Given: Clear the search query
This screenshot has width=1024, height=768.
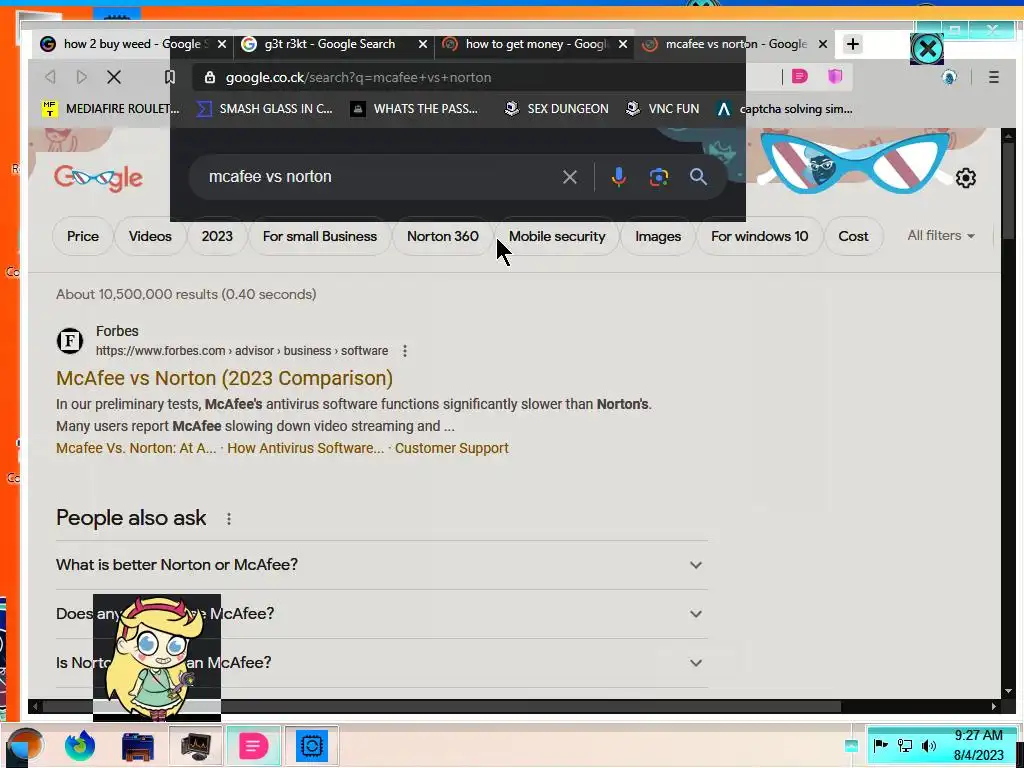Looking at the screenshot, I should pyautogui.click(x=569, y=177).
